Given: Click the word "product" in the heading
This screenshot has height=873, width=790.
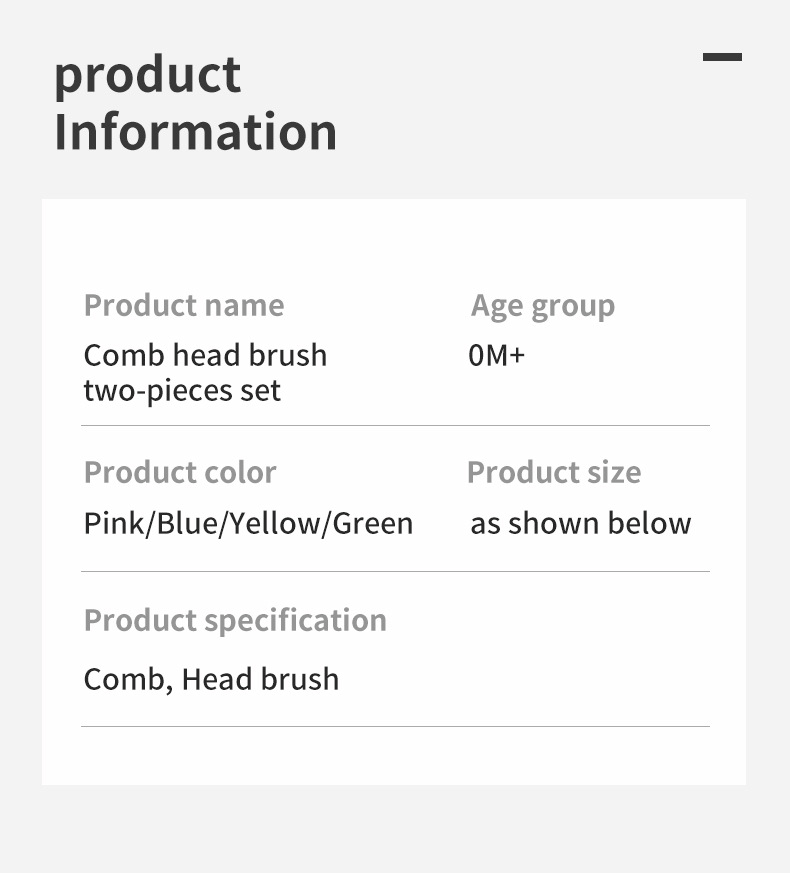Looking at the screenshot, I should [x=147, y=77].
